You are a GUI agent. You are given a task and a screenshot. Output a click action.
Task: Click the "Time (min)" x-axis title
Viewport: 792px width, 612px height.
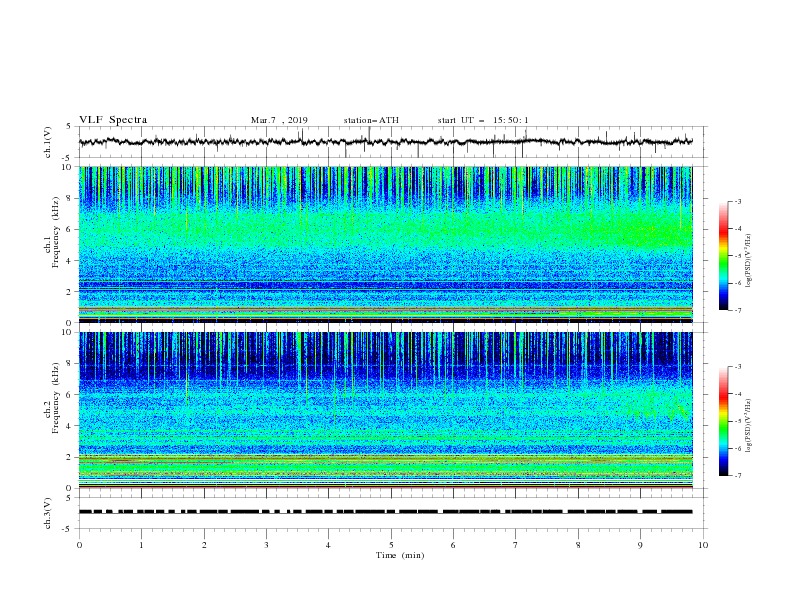click(400, 555)
